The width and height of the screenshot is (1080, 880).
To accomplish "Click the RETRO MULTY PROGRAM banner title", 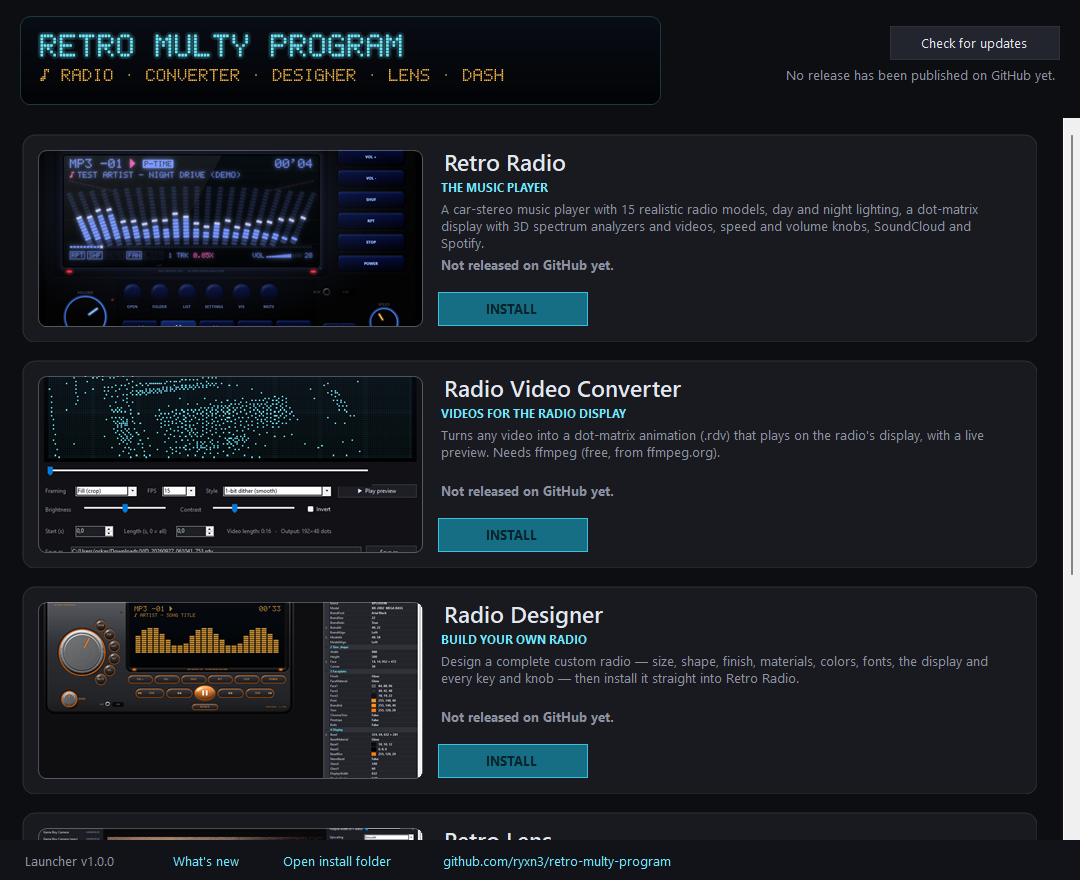I will pyautogui.click(x=220, y=46).
